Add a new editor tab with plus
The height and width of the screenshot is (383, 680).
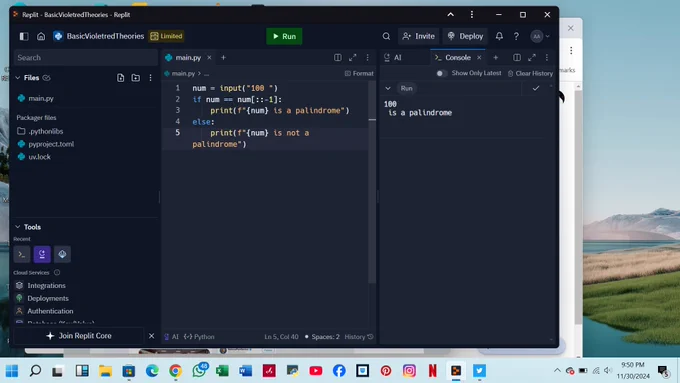tap(223, 58)
